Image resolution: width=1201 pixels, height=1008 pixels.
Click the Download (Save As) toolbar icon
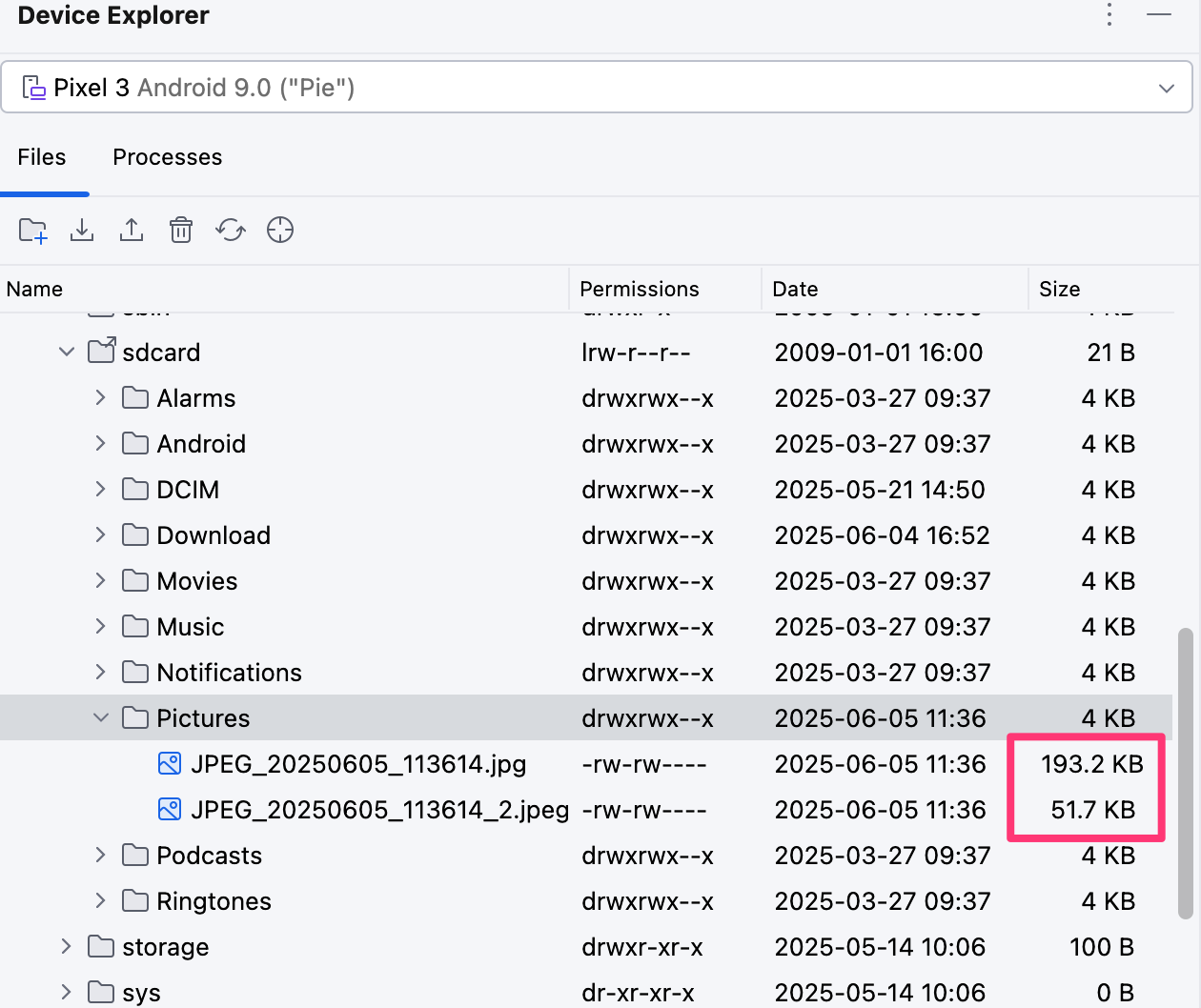82,231
